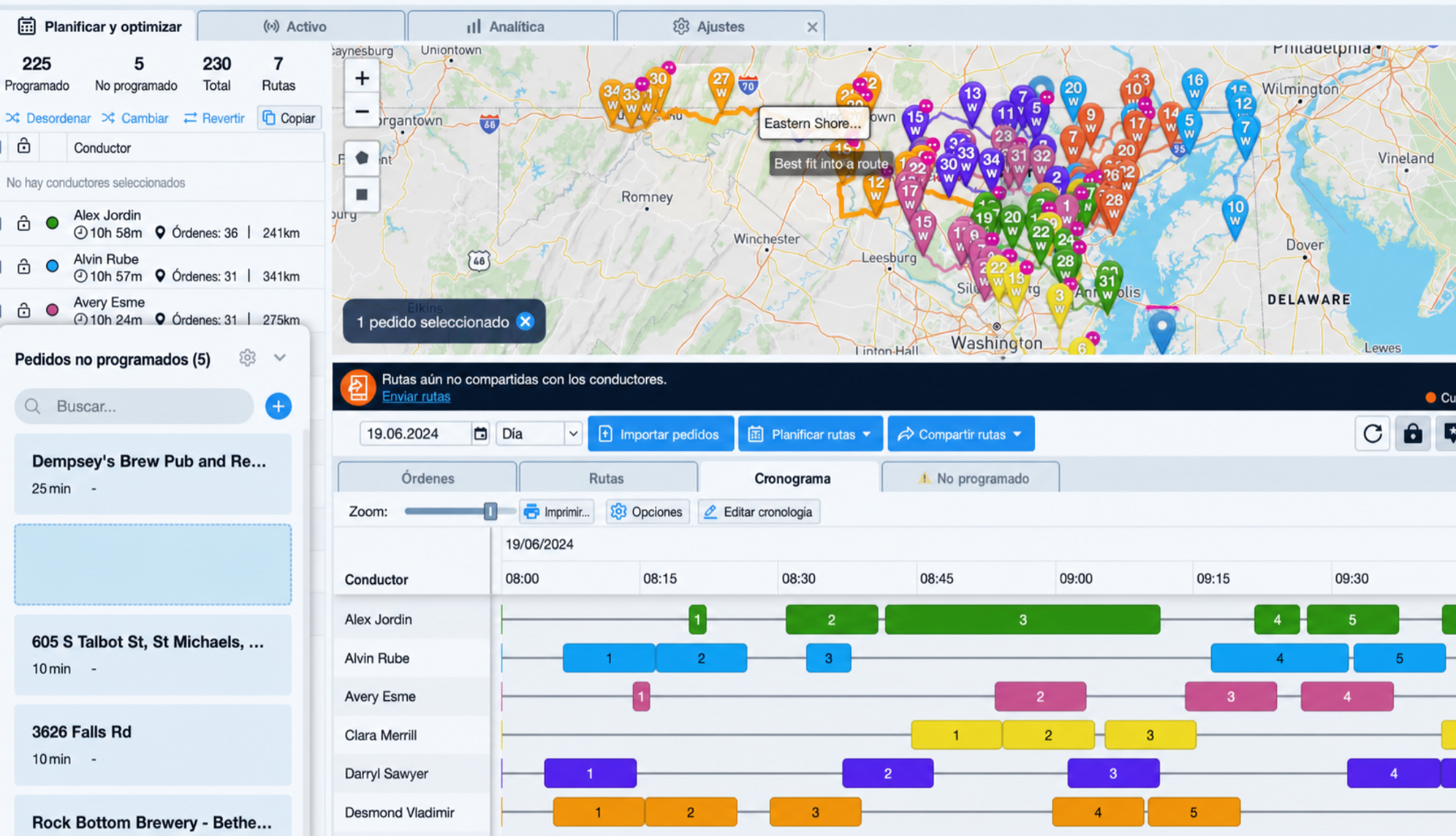Click Alvin Rube's stop 4 timeline block
Screen dimensions: 1456x836
[1279, 658]
